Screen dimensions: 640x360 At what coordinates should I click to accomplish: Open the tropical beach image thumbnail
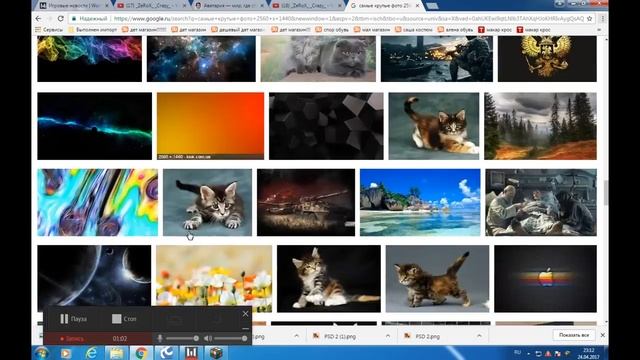[x=420, y=202]
